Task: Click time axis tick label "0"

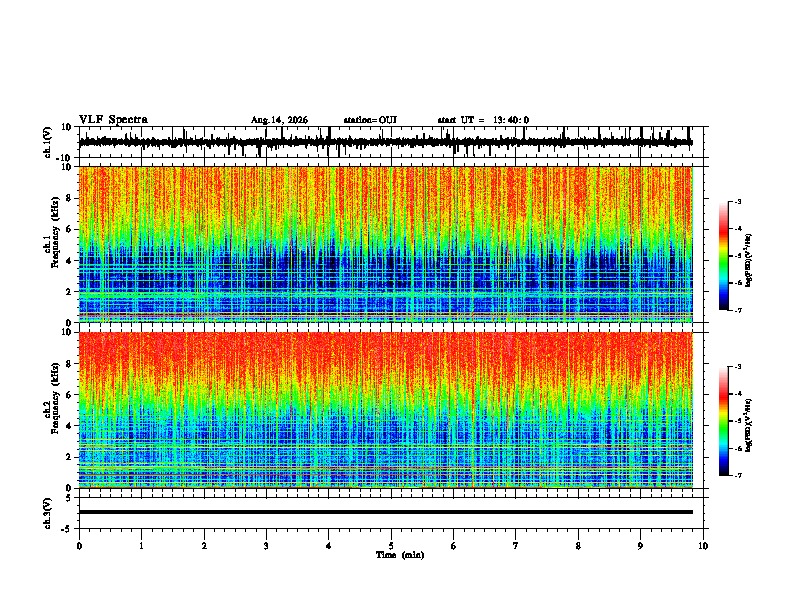Action: click(x=79, y=546)
